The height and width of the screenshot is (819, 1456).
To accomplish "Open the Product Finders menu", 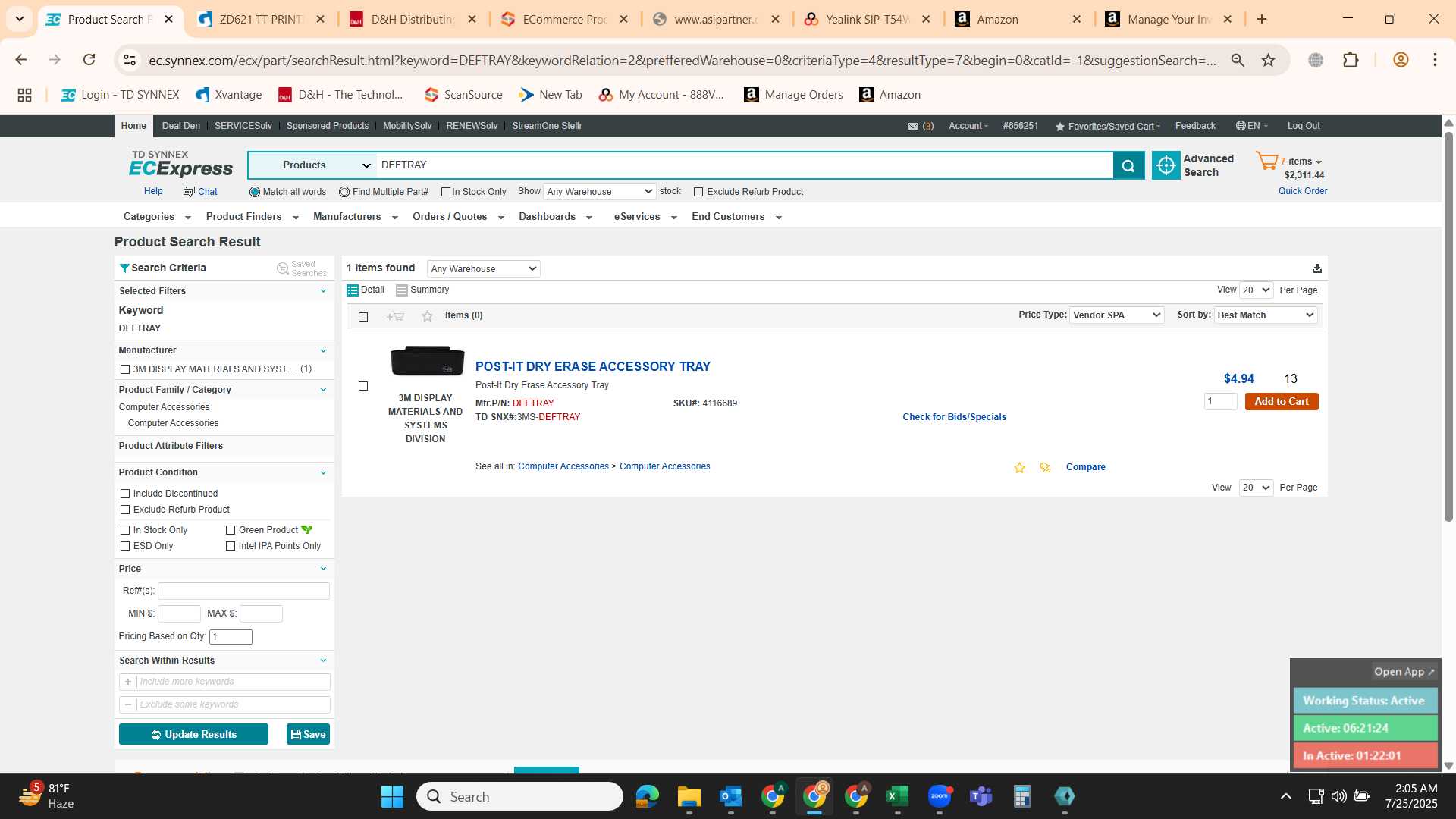I will click(x=252, y=217).
